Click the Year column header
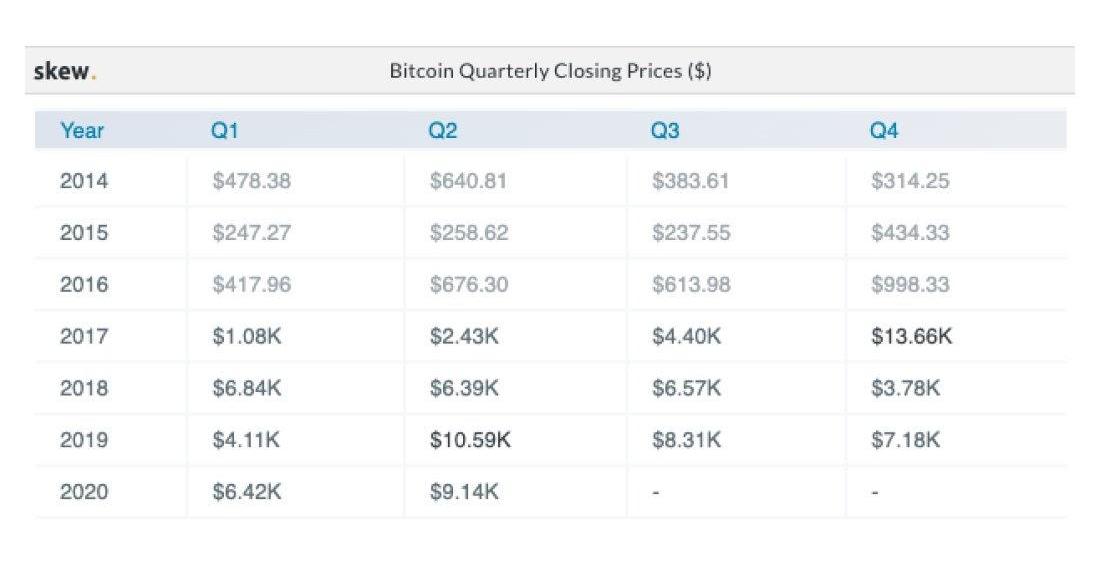Screen dimensions: 1100x568 pos(82,130)
